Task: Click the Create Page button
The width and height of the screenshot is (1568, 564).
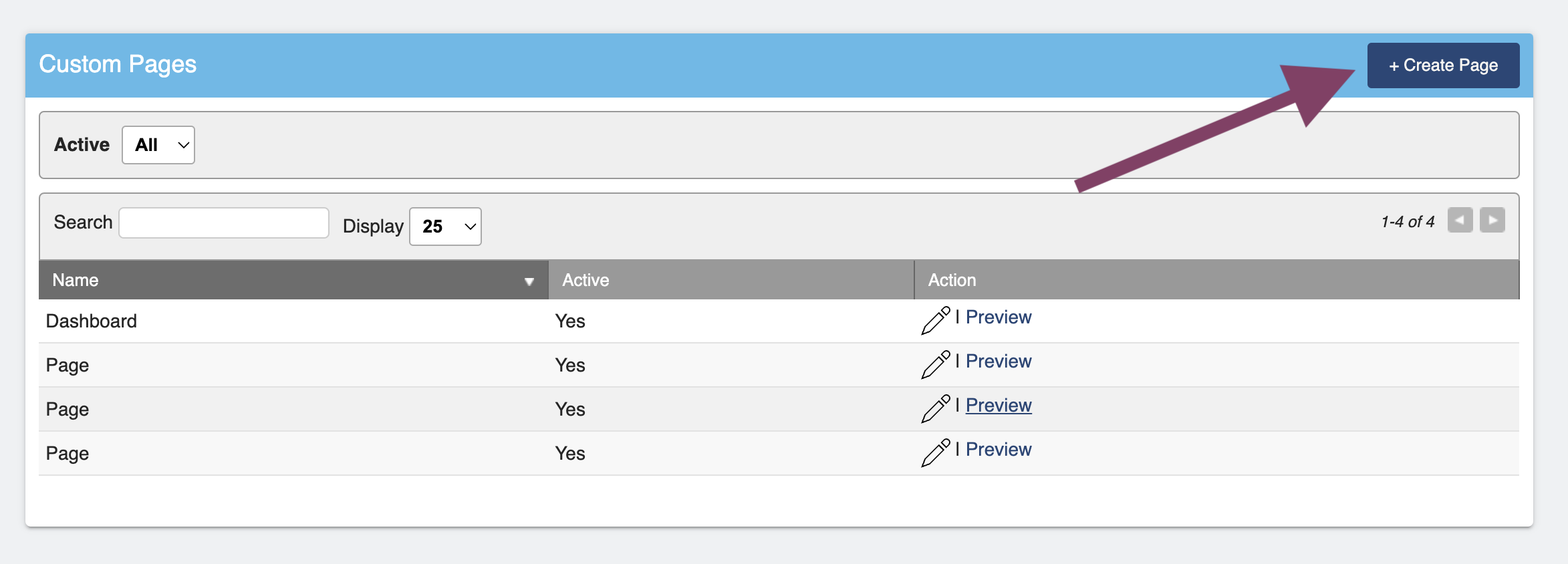Action: click(x=1443, y=65)
